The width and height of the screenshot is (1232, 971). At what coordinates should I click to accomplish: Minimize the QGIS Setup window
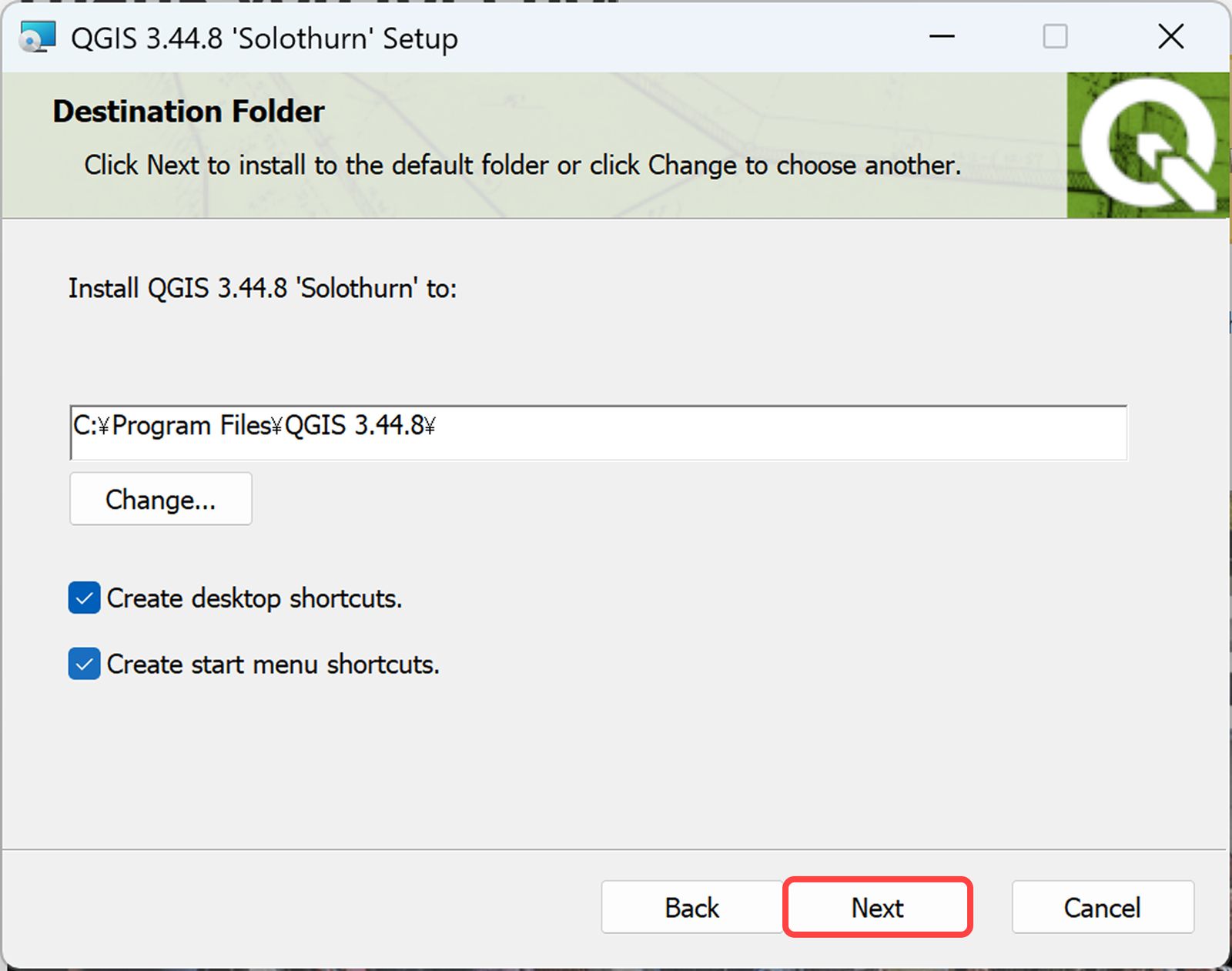942,36
